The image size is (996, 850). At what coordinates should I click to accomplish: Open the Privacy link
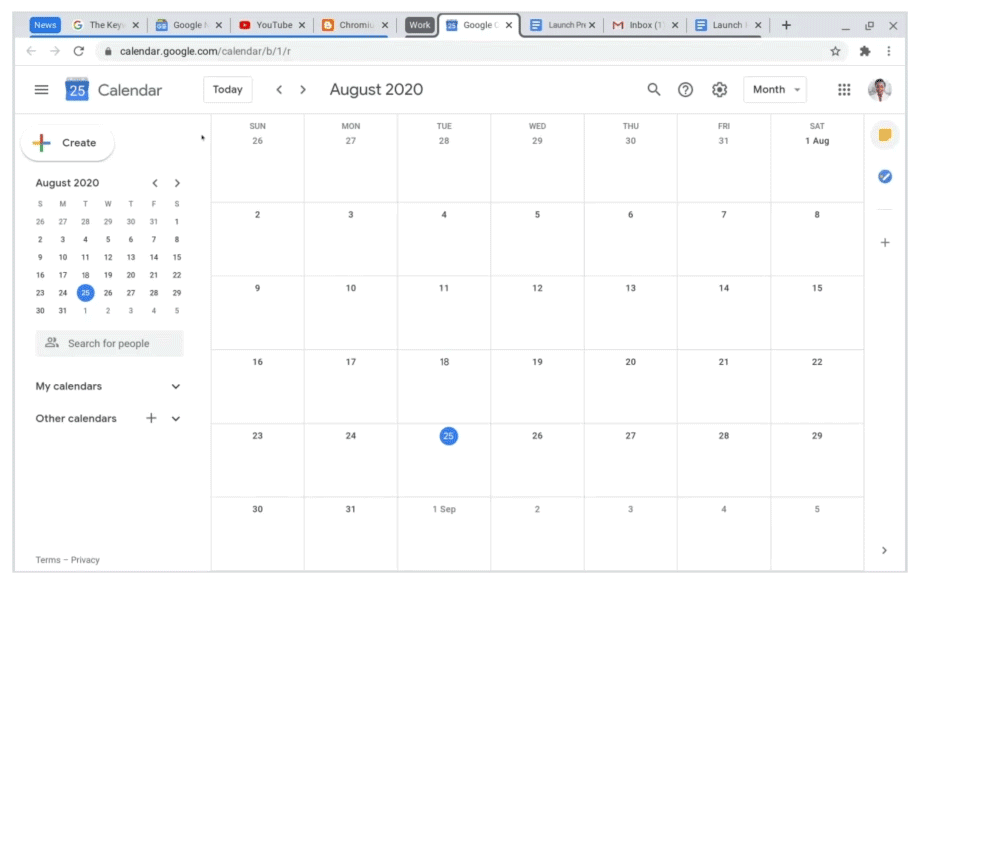[x=85, y=560]
